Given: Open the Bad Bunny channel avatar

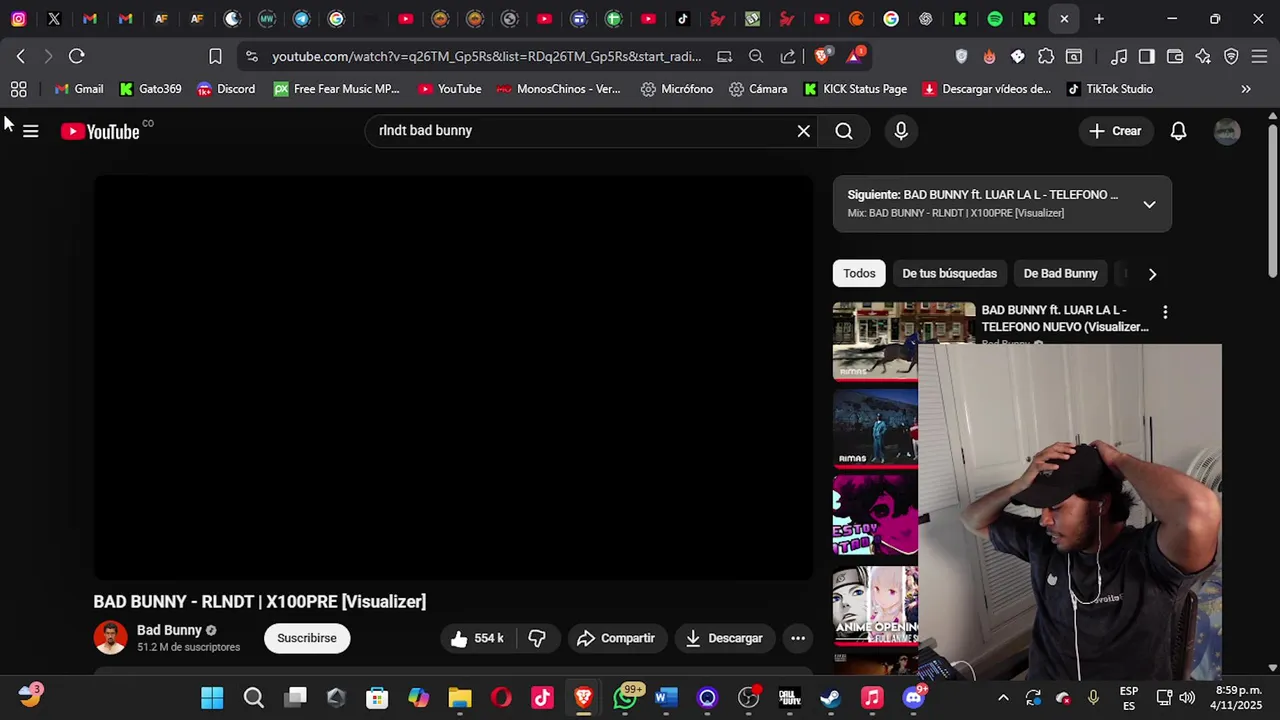Looking at the screenshot, I should coord(110,638).
